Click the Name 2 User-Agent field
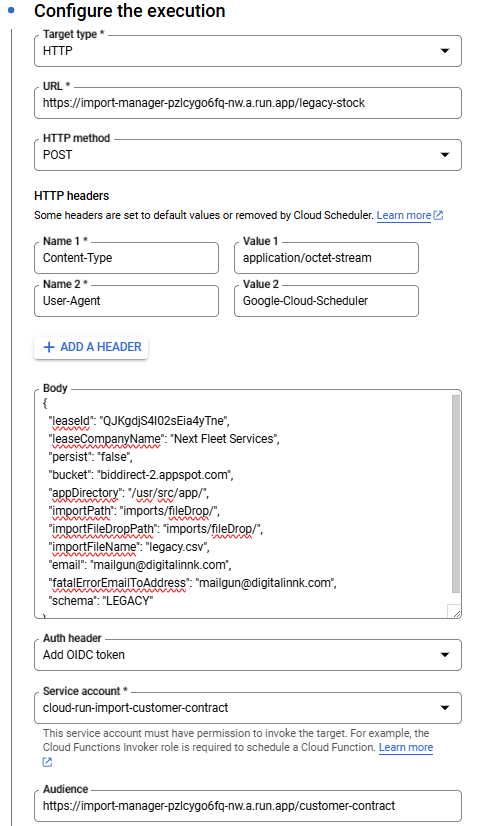This screenshot has height=826, width=490. tap(126, 301)
